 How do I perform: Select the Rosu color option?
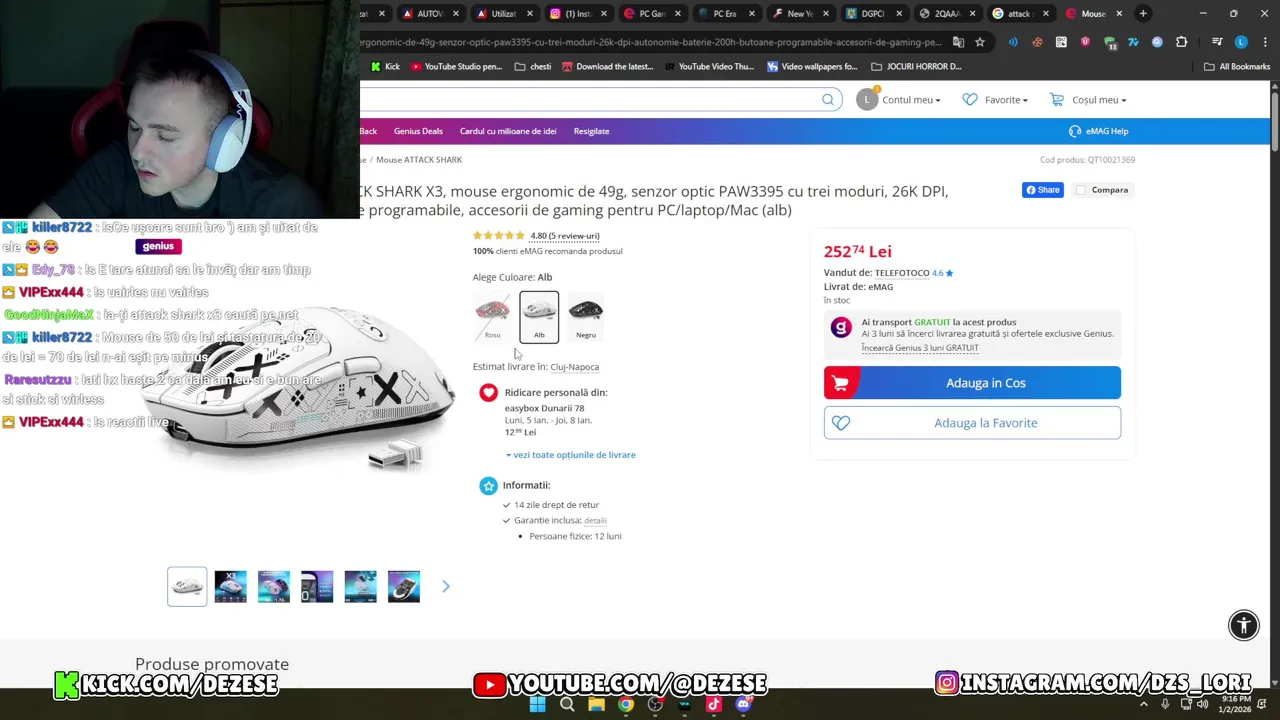pos(492,317)
